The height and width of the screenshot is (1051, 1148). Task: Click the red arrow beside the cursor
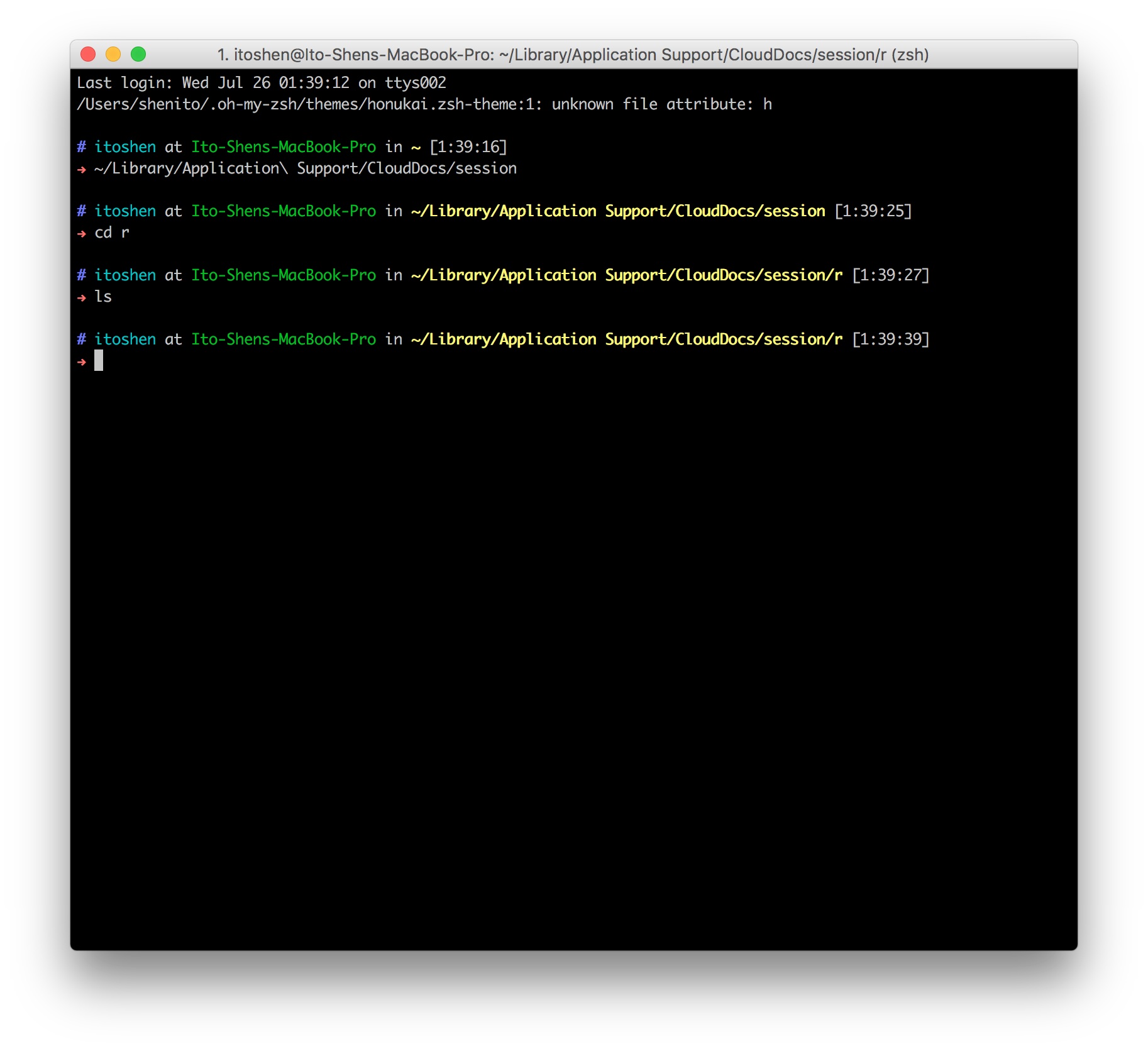click(82, 362)
